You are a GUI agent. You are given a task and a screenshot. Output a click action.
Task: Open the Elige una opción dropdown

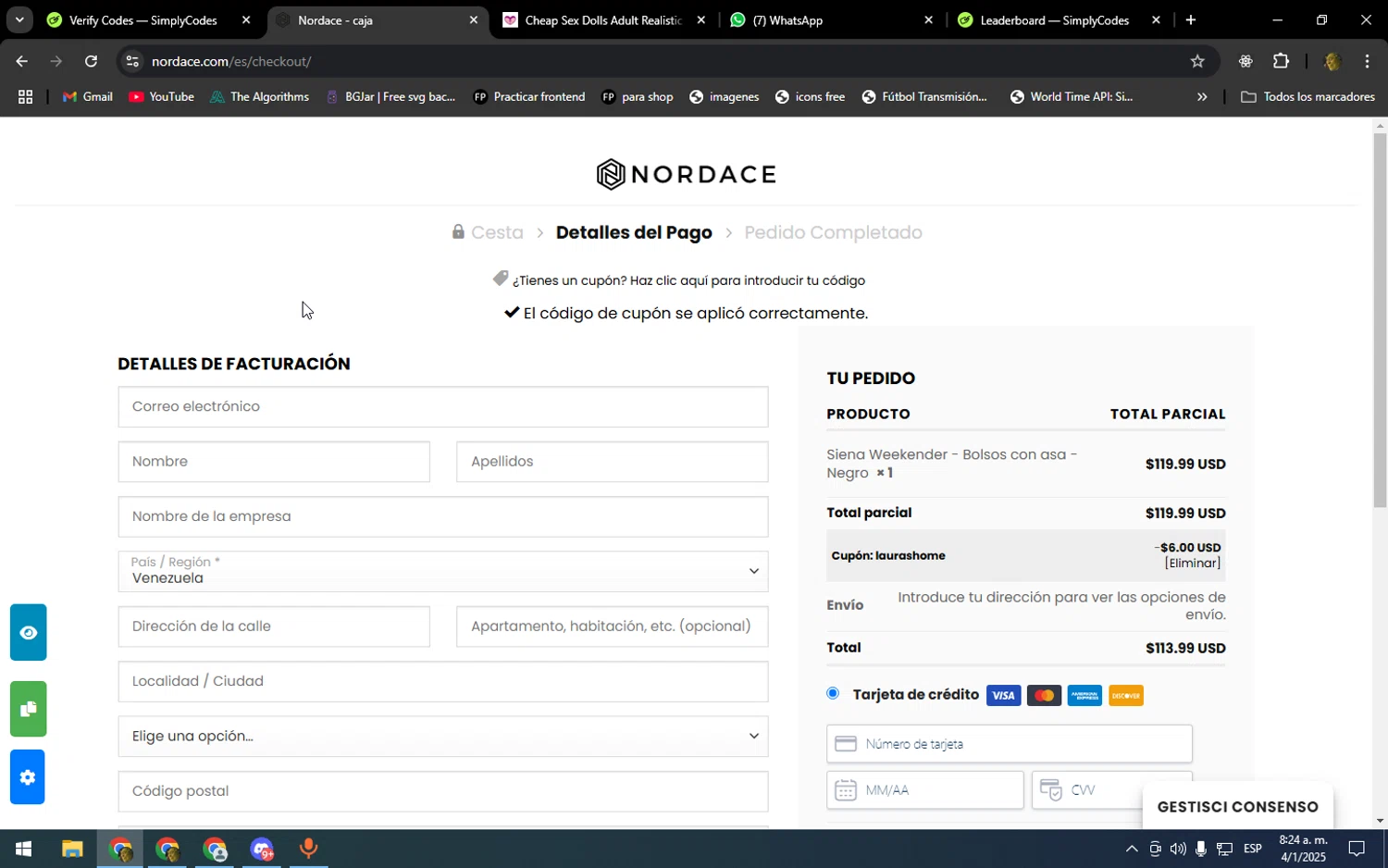coord(443,736)
